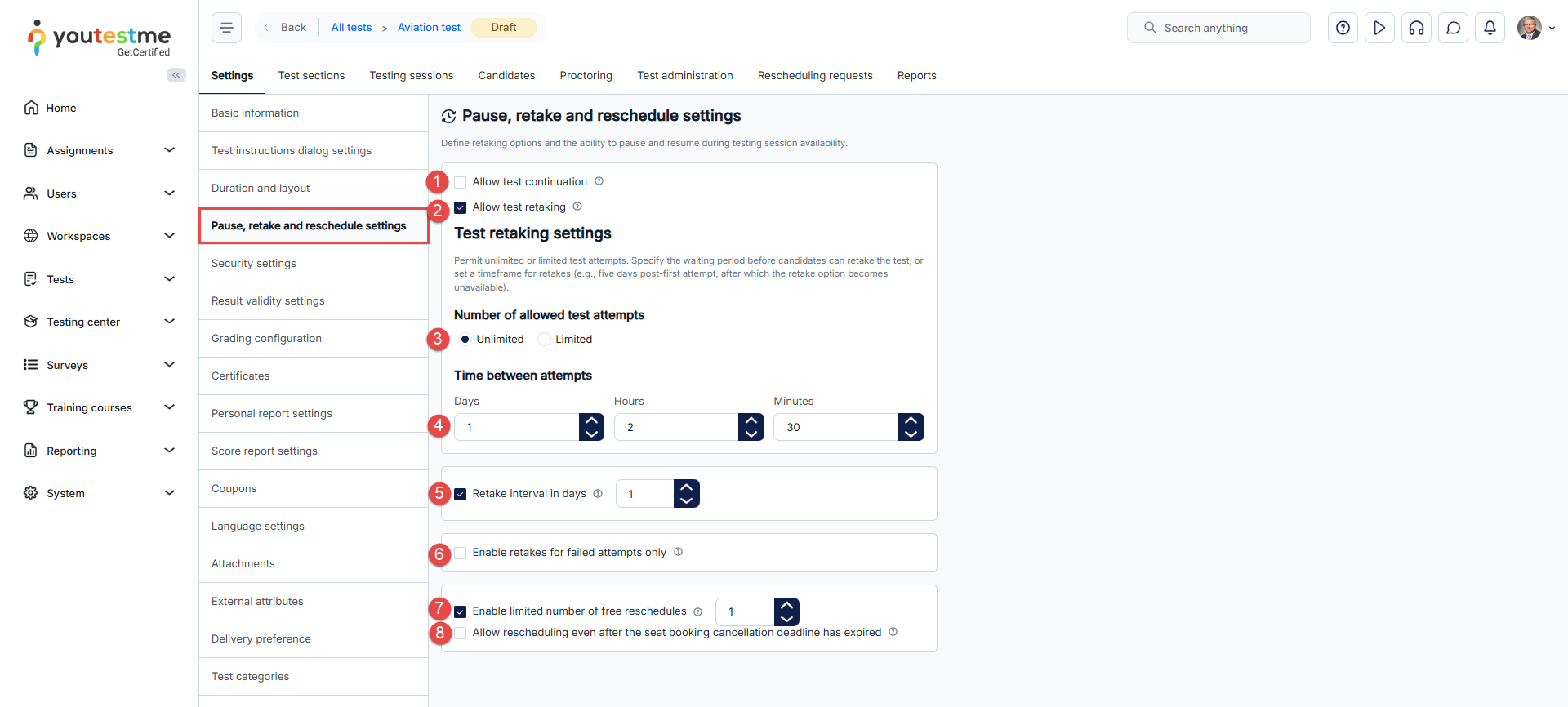
Task: Enable Allow test continuation checkbox
Action: coord(461,182)
